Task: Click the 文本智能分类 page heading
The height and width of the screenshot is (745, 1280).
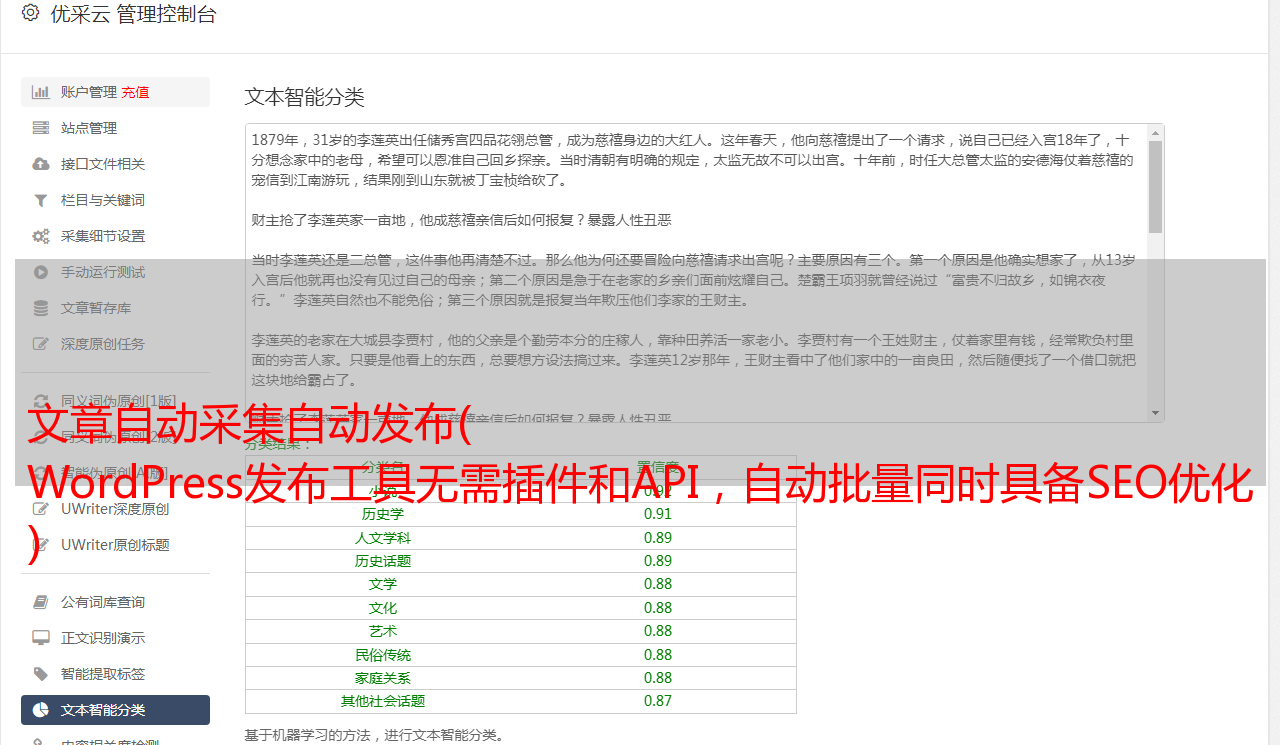Action: click(304, 97)
